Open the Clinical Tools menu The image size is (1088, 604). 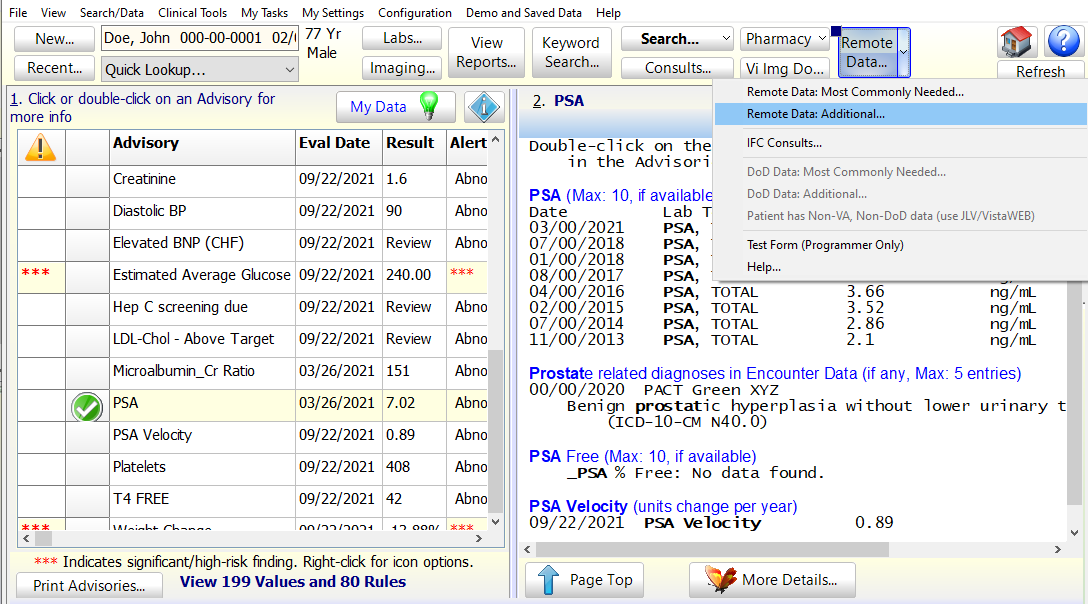(x=192, y=12)
